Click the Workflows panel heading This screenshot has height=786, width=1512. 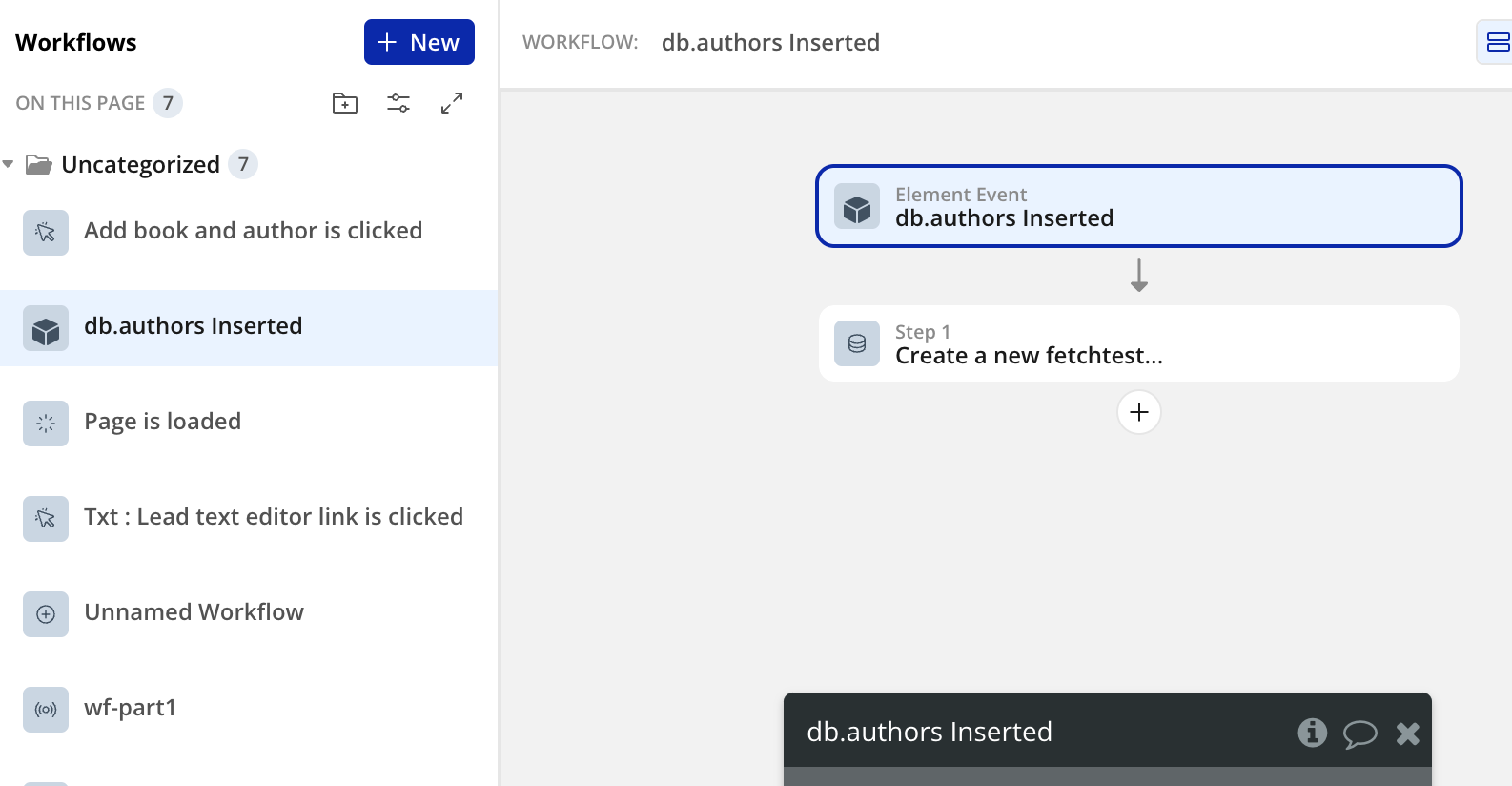(x=76, y=42)
